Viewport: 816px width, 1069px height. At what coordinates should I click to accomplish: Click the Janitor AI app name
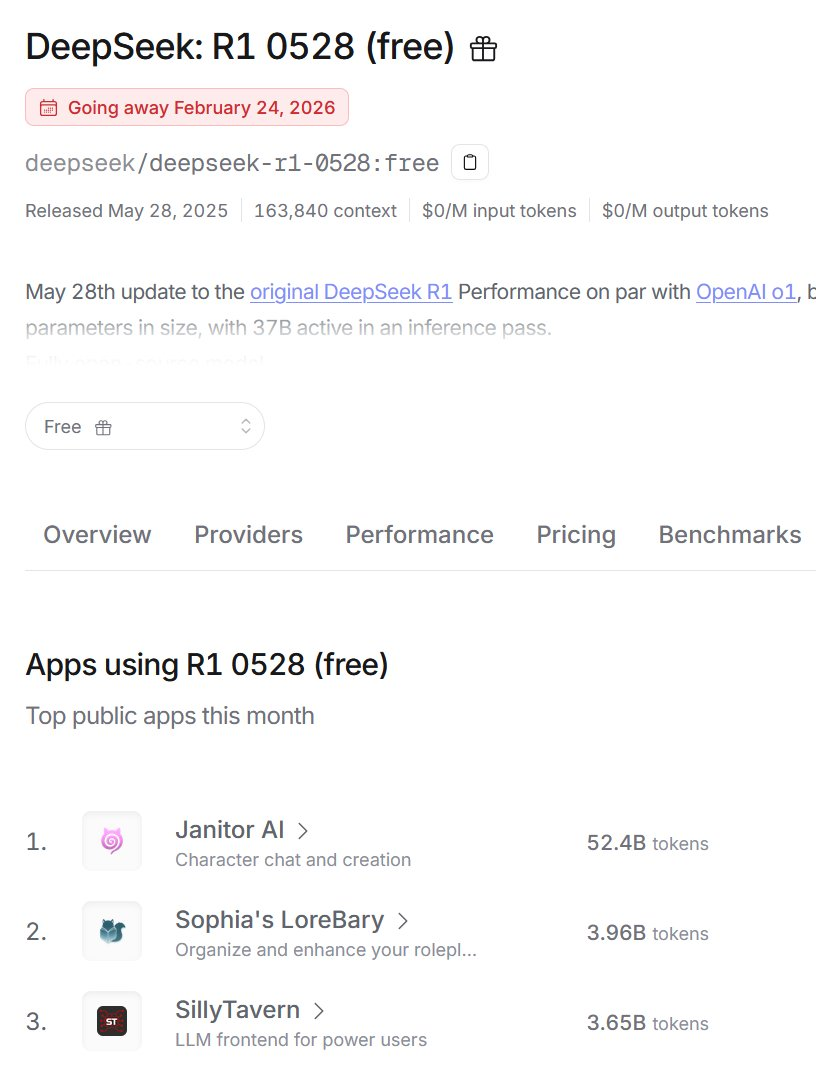pyautogui.click(x=230, y=830)
